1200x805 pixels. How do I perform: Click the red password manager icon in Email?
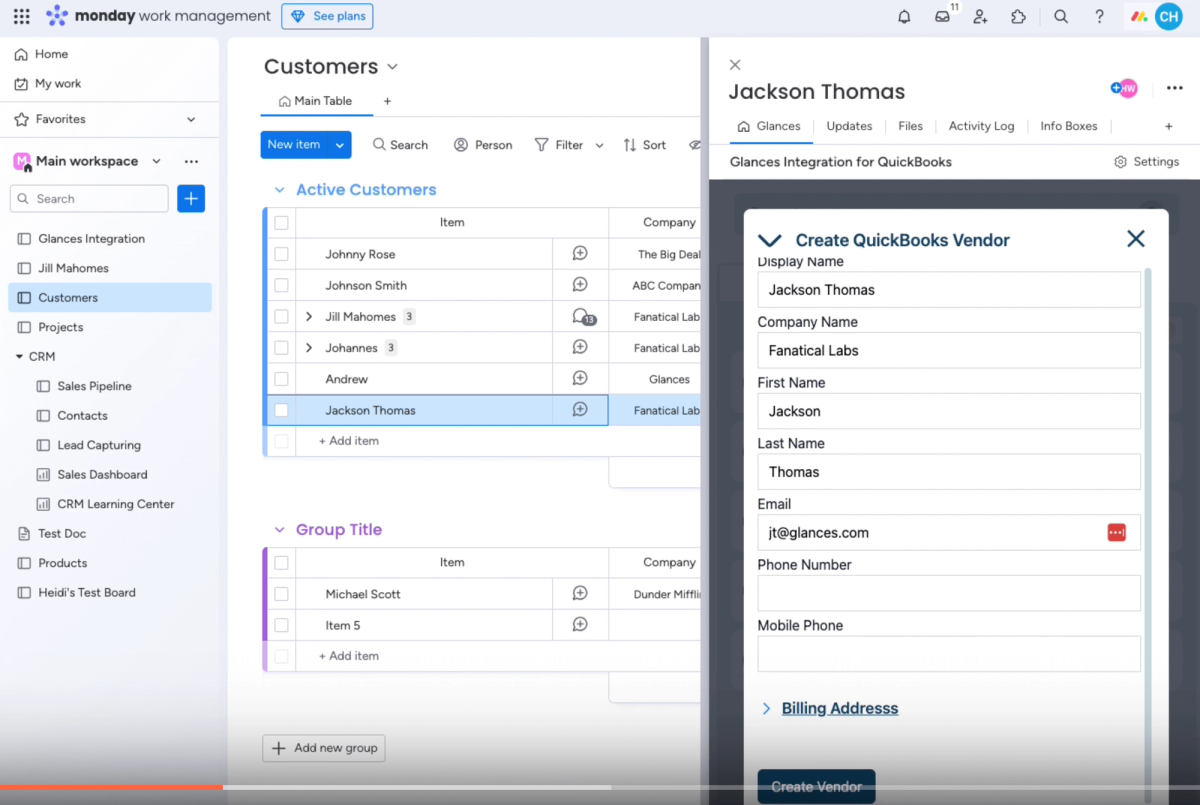click(x=1117, y=532)
